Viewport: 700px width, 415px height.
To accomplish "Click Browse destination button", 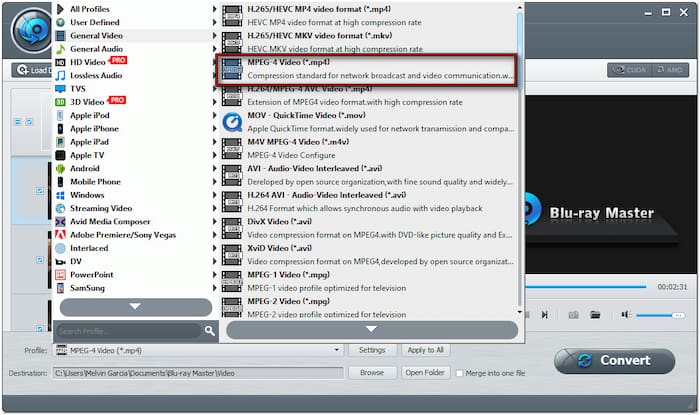I will coord(372,373).
